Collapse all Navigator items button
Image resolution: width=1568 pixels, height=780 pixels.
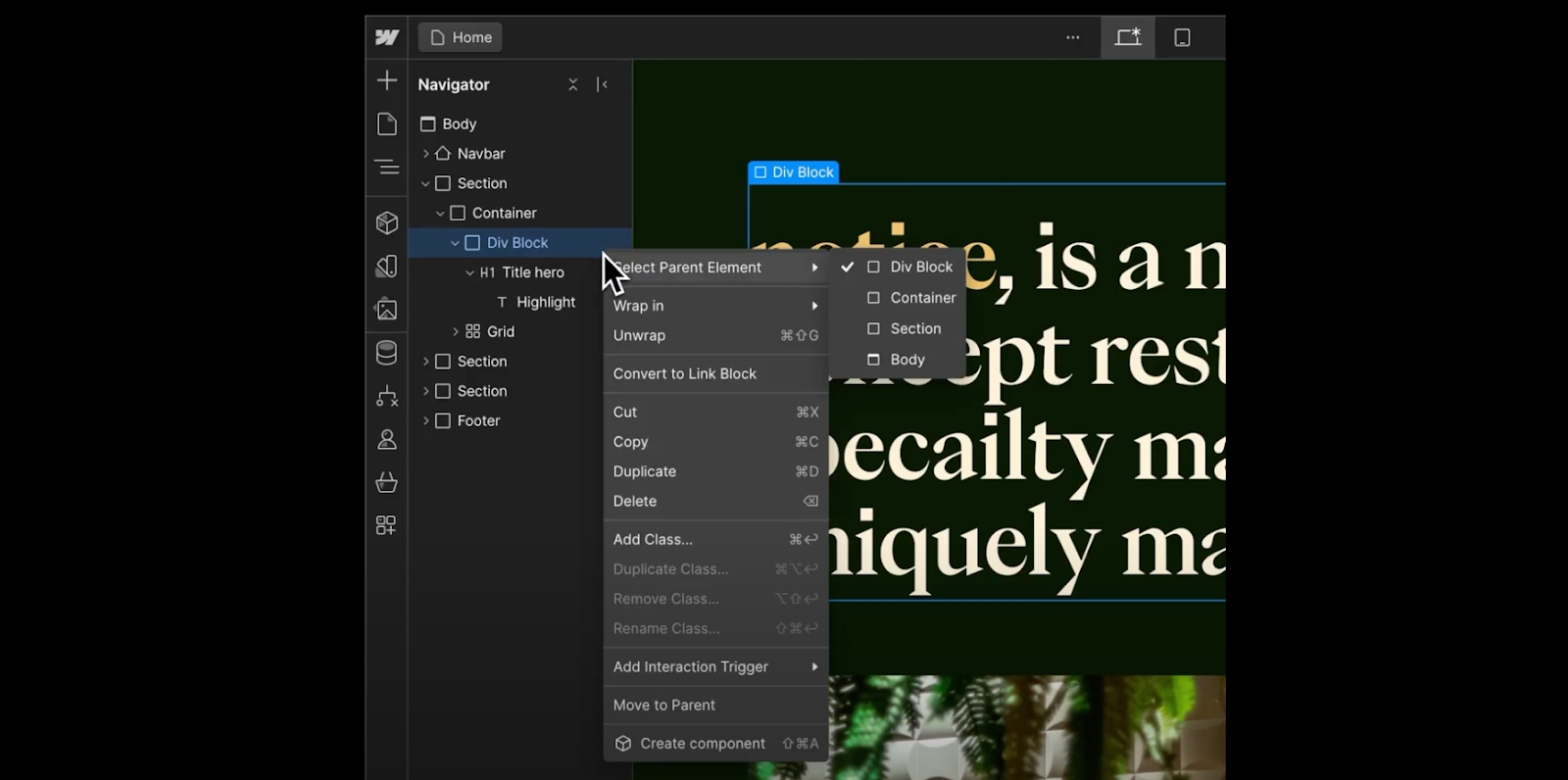click(x=573, y=85)
